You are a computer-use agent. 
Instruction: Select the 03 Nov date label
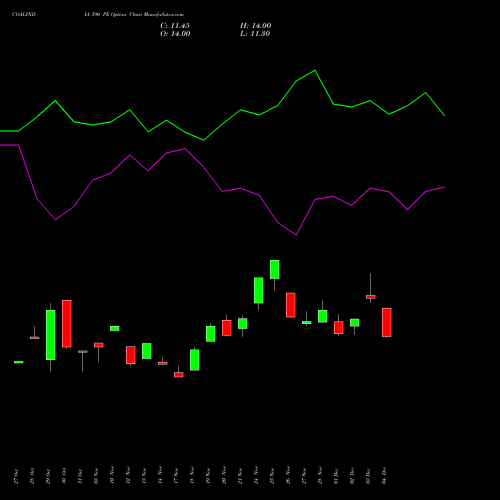96,475
